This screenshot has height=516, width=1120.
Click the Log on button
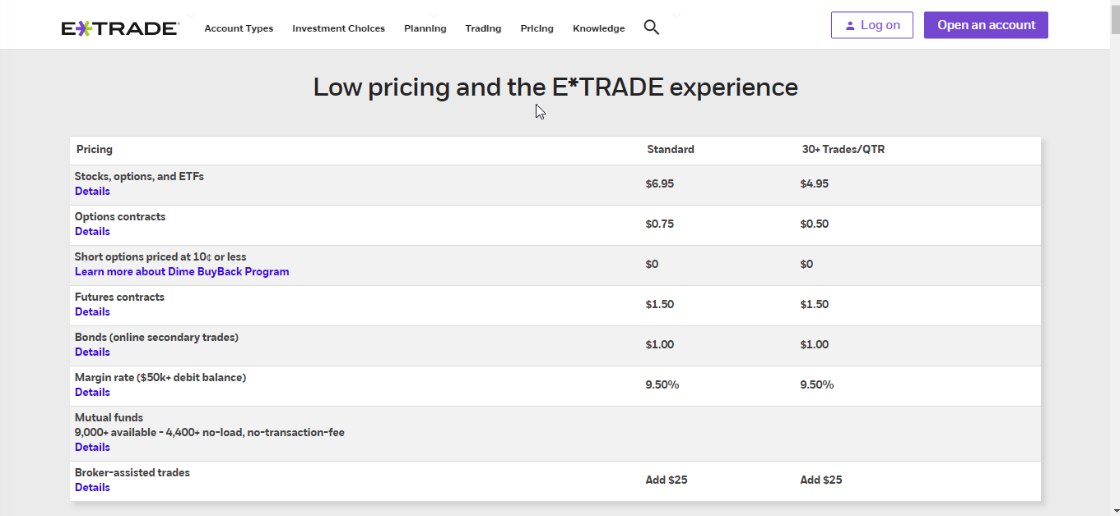click(x=872, y=25)
